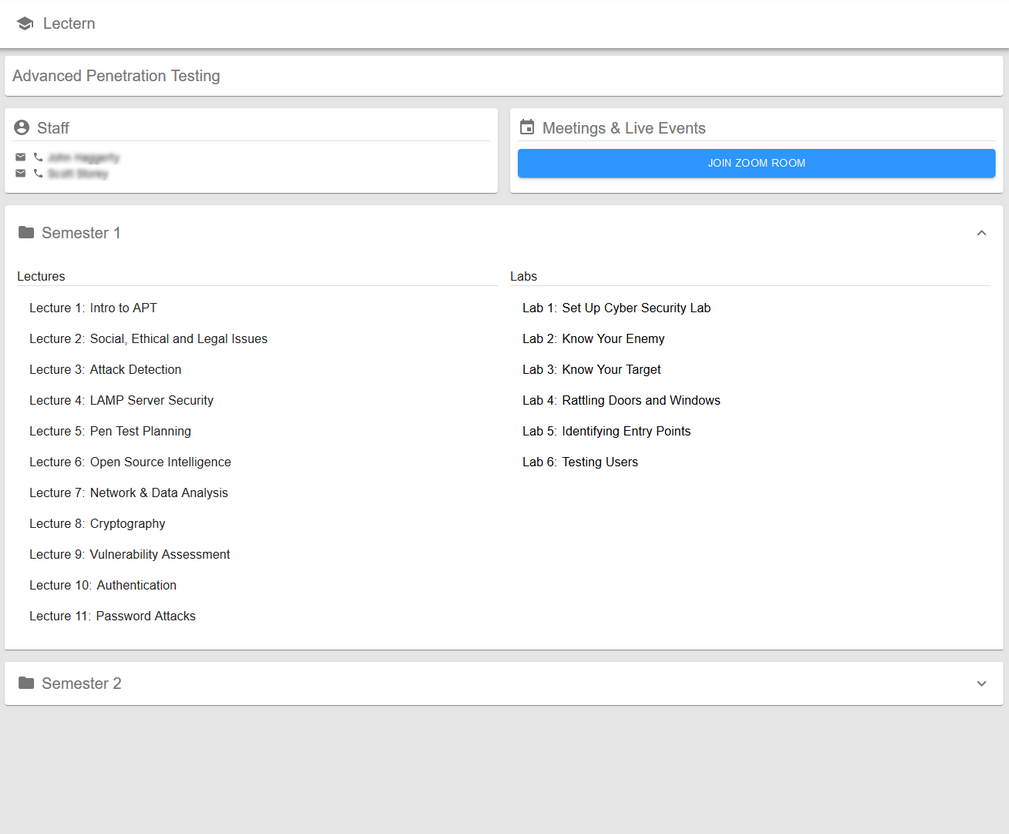
Task: Click the second staff member's email icon
Action: point(21,173)
